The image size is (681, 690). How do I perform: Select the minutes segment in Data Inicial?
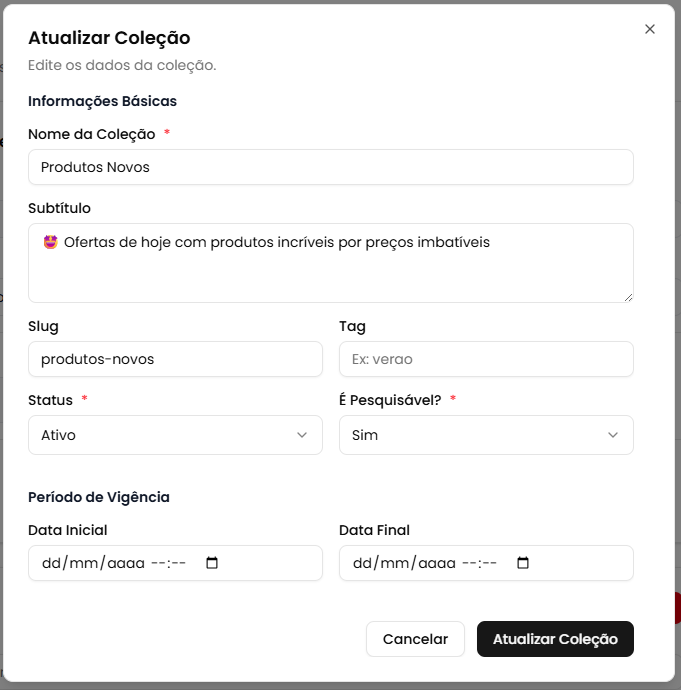coord(179,563)
